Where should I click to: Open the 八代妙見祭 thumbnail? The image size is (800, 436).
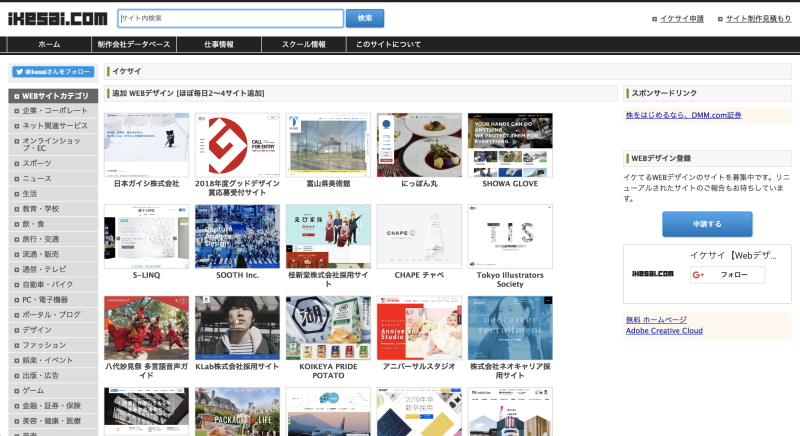click(146, 328)
